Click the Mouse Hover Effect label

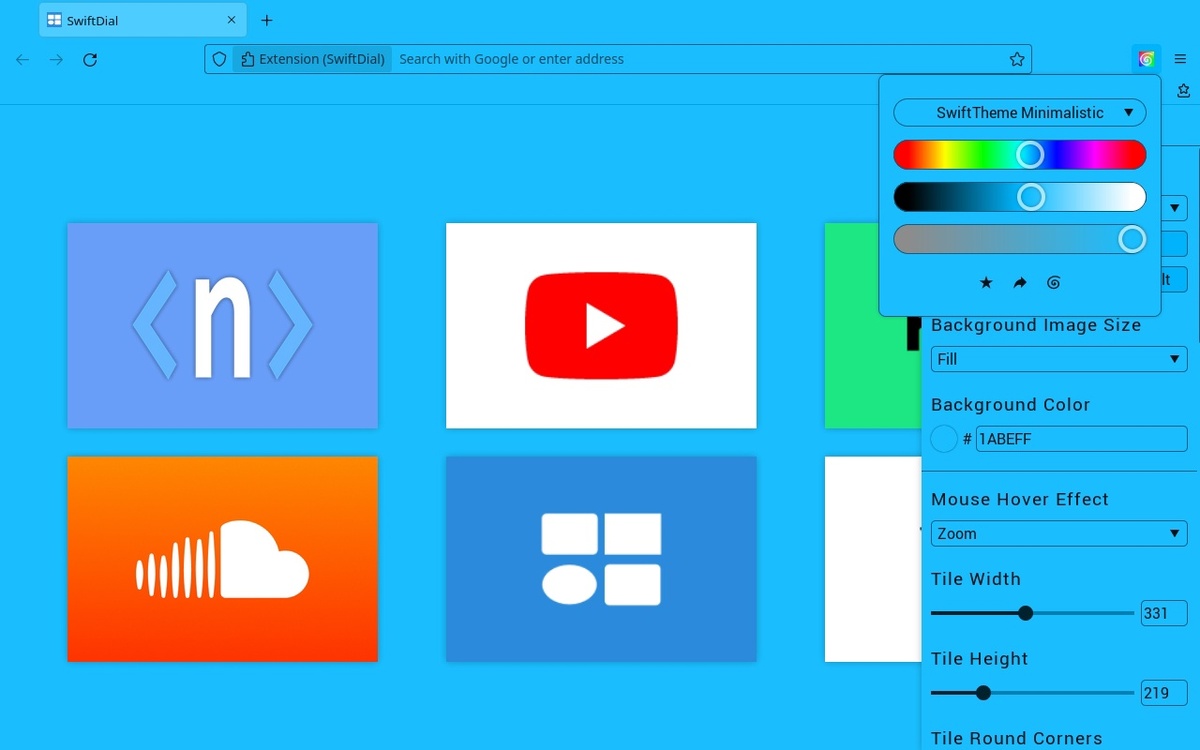[x=1020, y=499]
